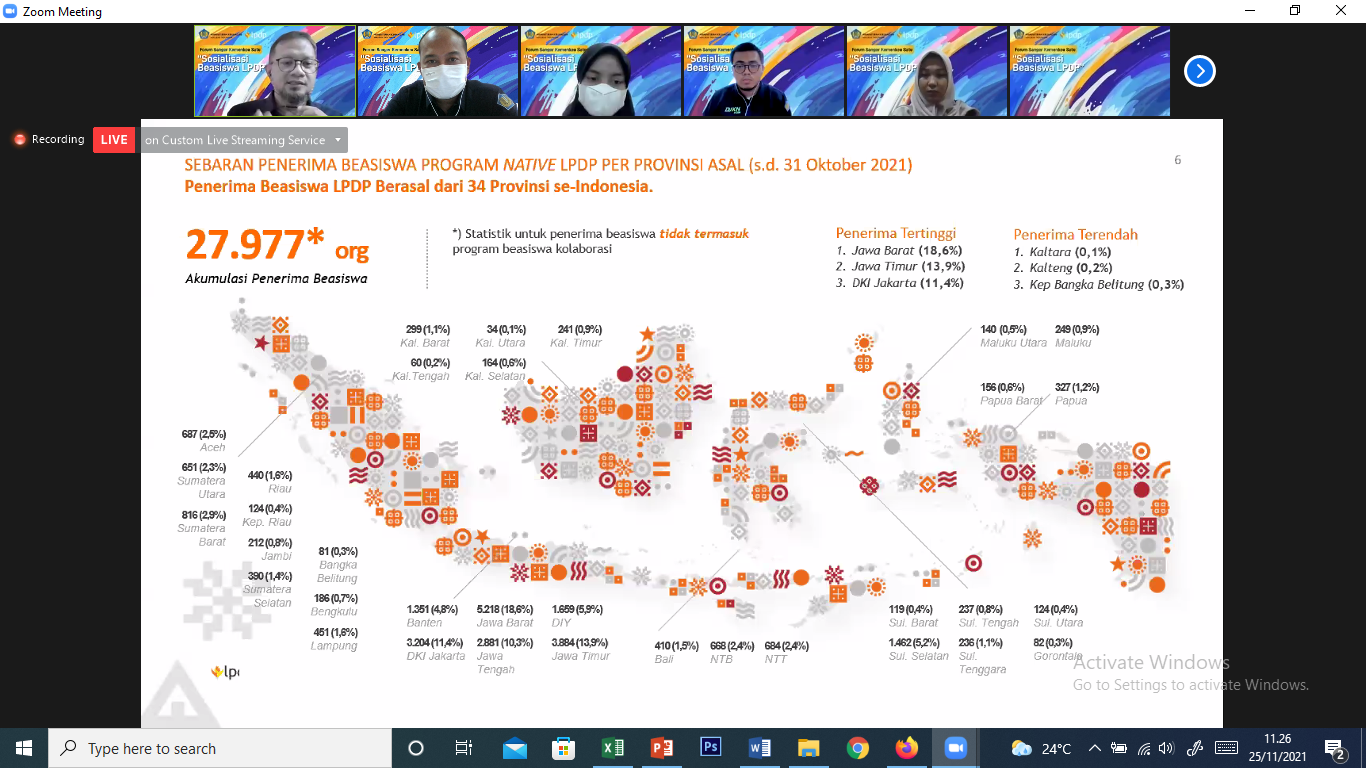This screenshot has width=1366, height=768.
Task: Open the Windows notification center
Action: pos(1335,748)
